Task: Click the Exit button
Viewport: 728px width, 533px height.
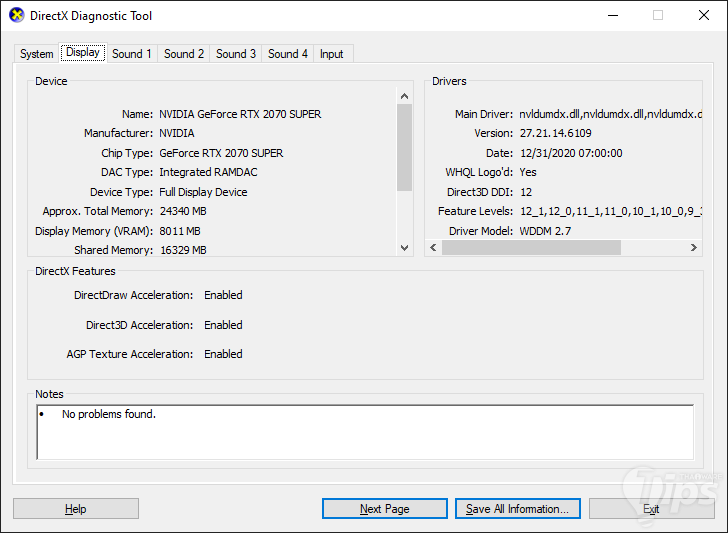Action: (651, 509)
